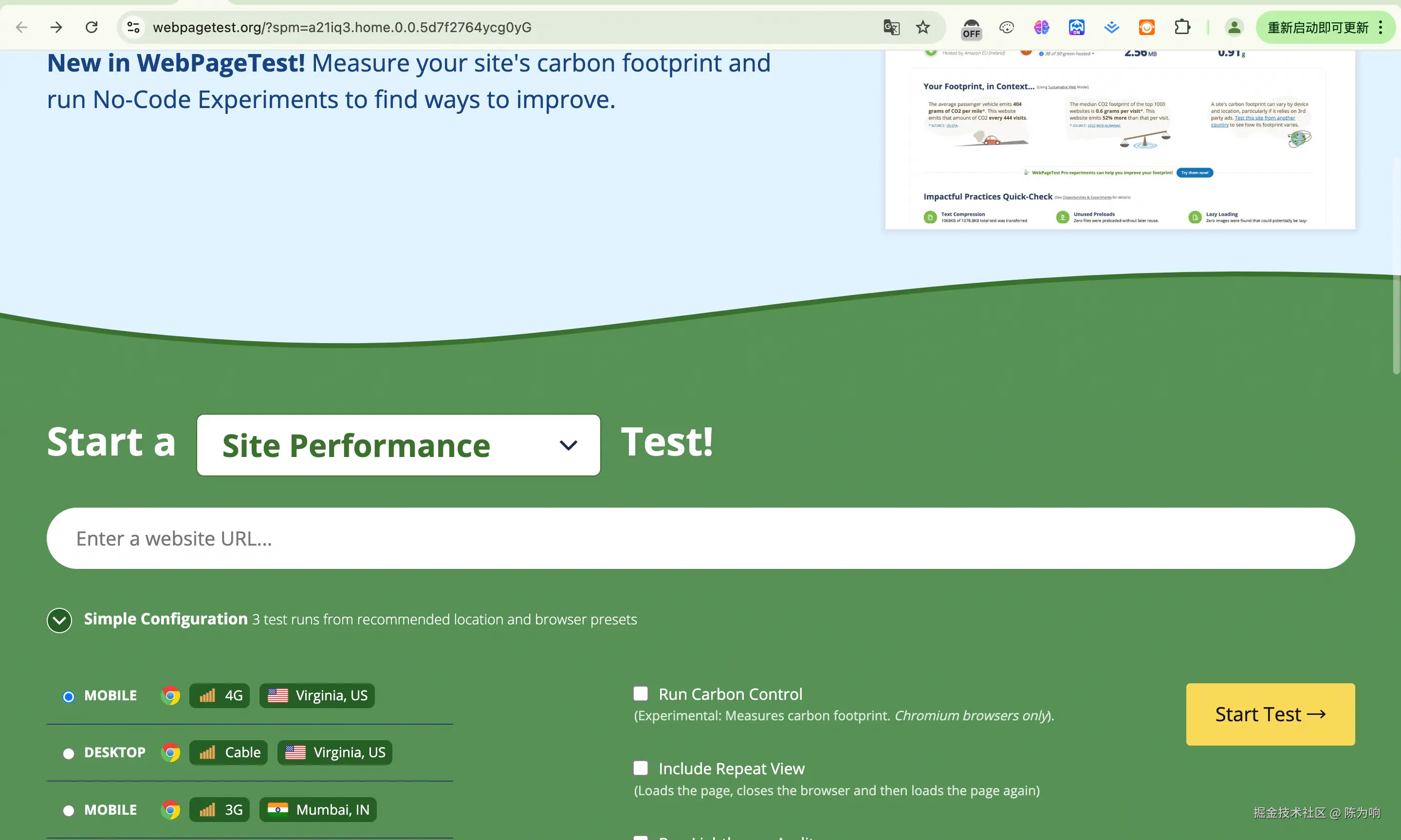This screenshot has height=840, width=1401.
Task: Check Include Repeat View option
Action: click(640, 767)
